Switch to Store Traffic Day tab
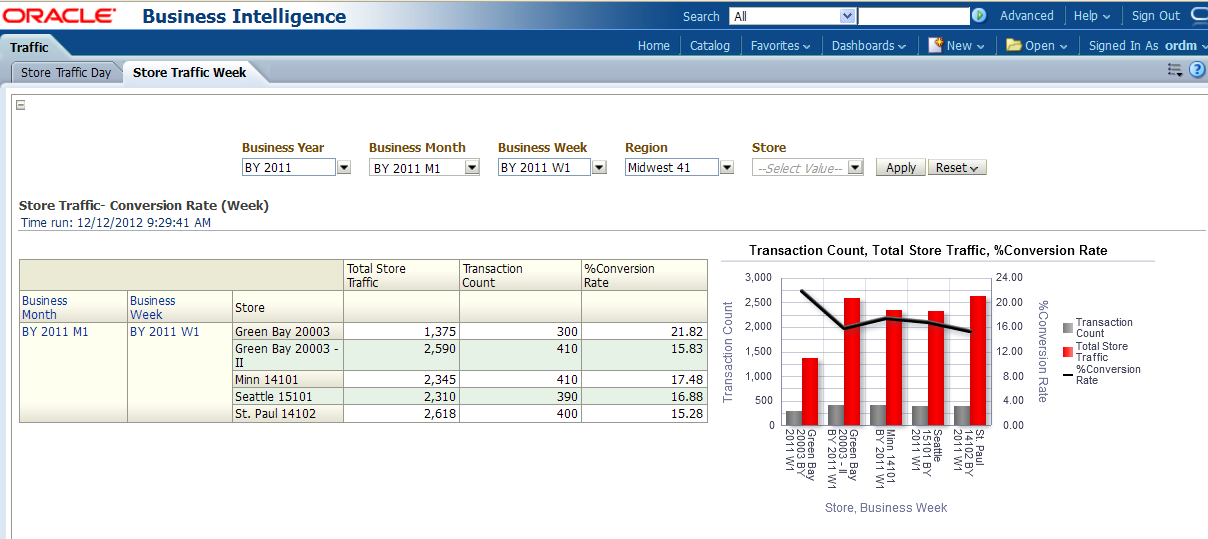 pyautogui.click(x=66, y=73)
